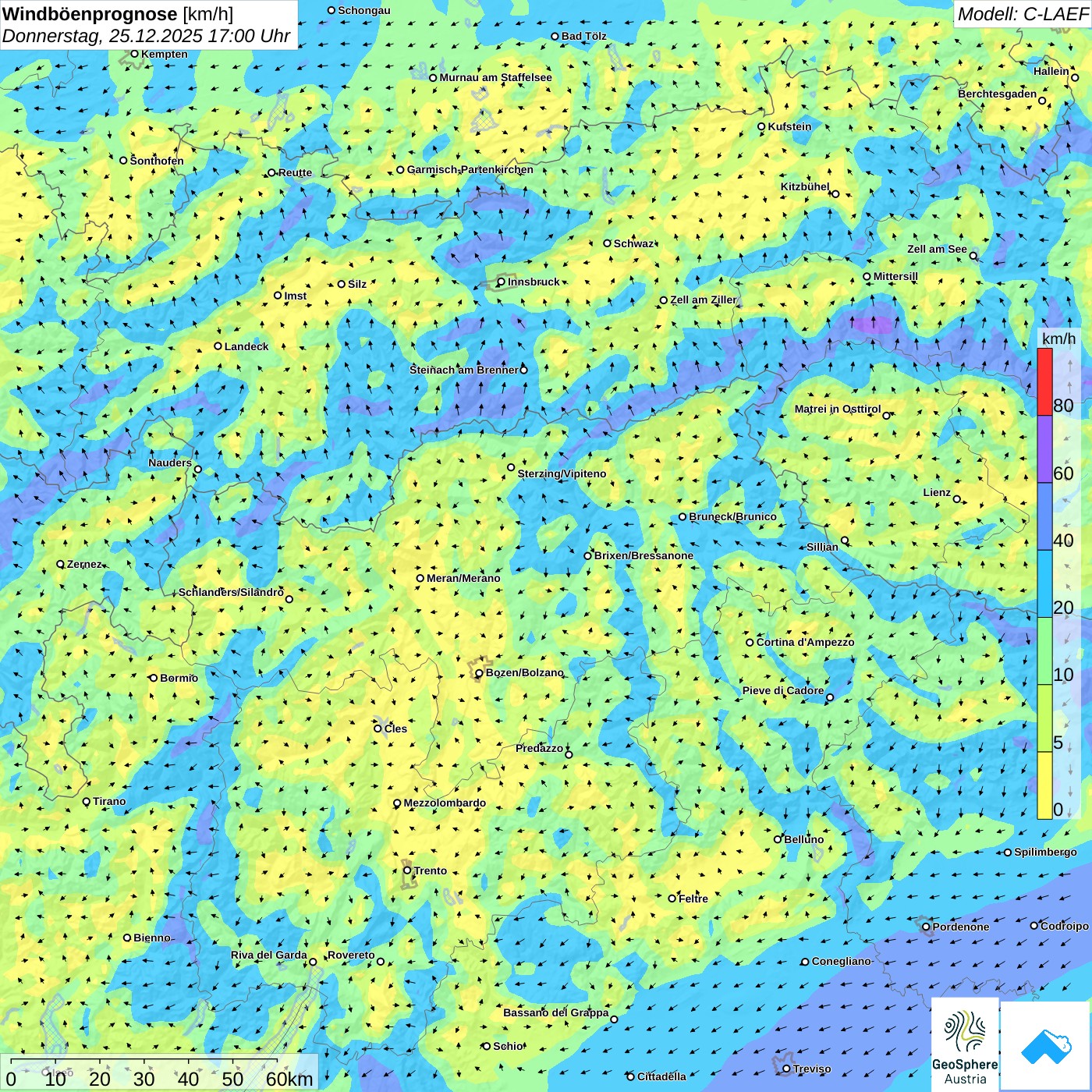This screenshot has width=1092, height=1092.
Task: Click the Pordenone city label
Action: pyautogui.click(x=961, y=927)
